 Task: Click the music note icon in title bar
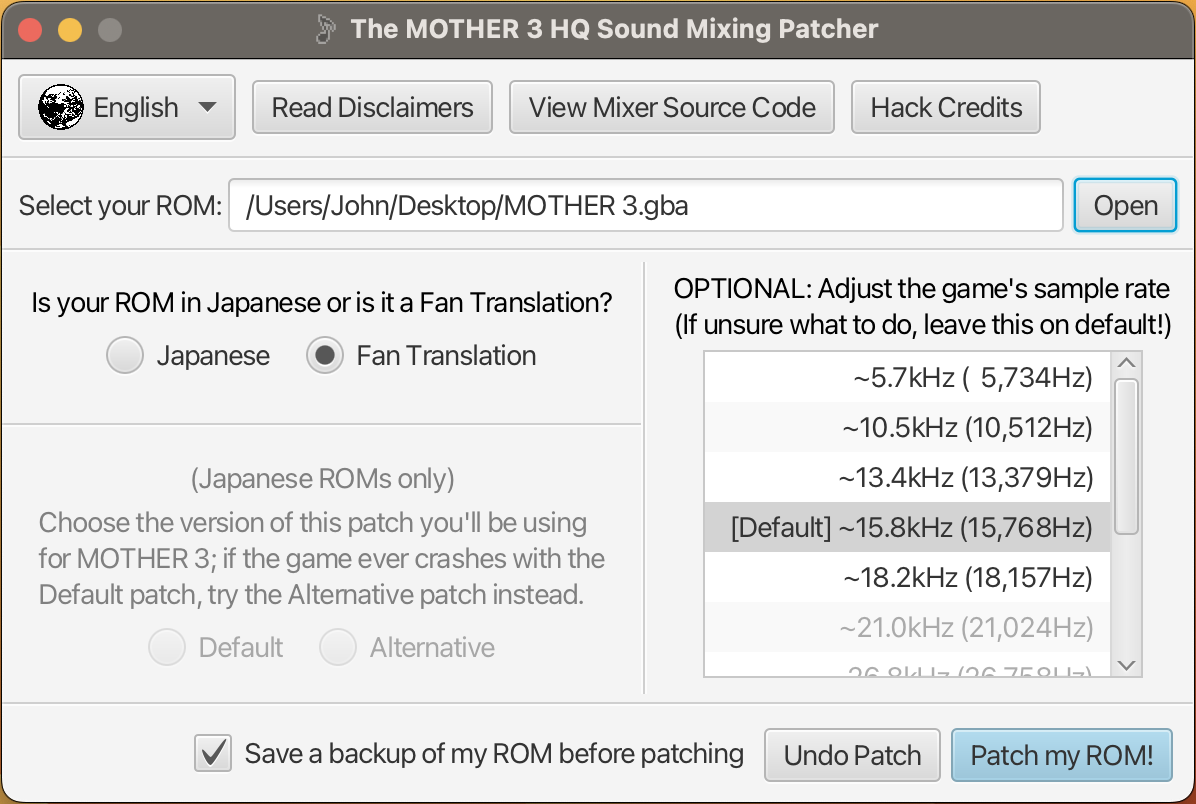click(x=326, y=29)
